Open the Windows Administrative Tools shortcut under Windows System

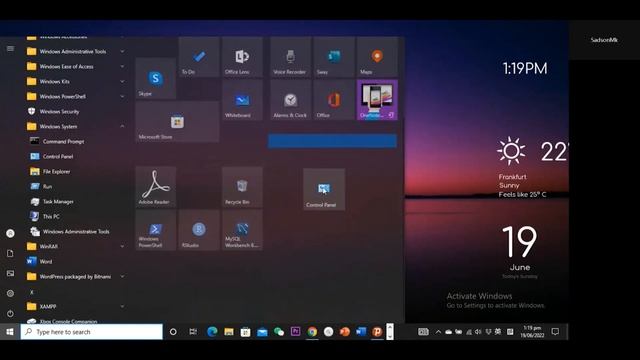point(76,231)
